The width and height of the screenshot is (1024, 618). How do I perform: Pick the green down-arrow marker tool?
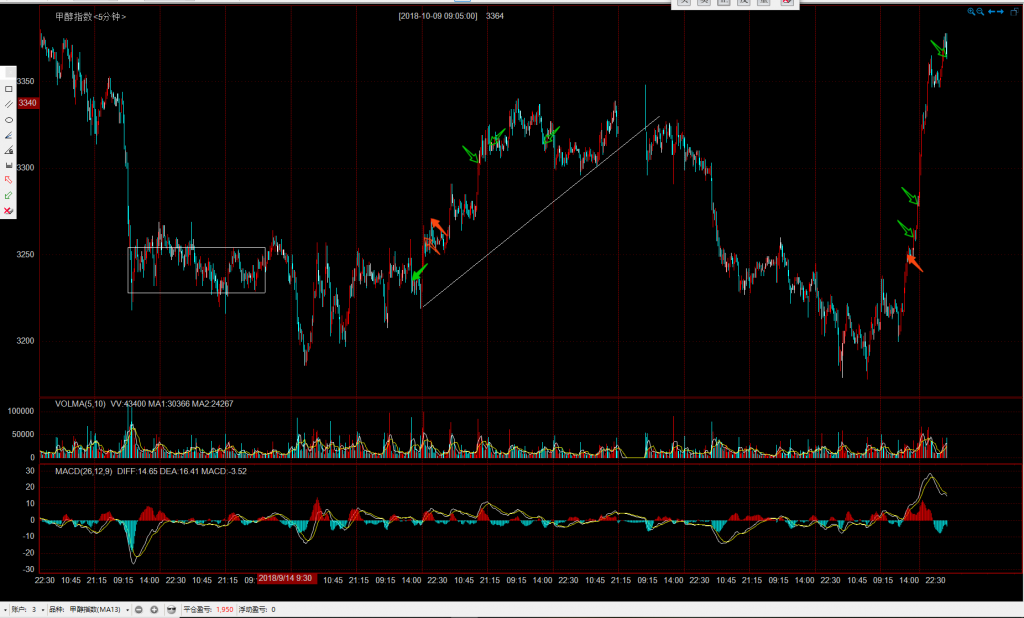[x=9, y=196]
